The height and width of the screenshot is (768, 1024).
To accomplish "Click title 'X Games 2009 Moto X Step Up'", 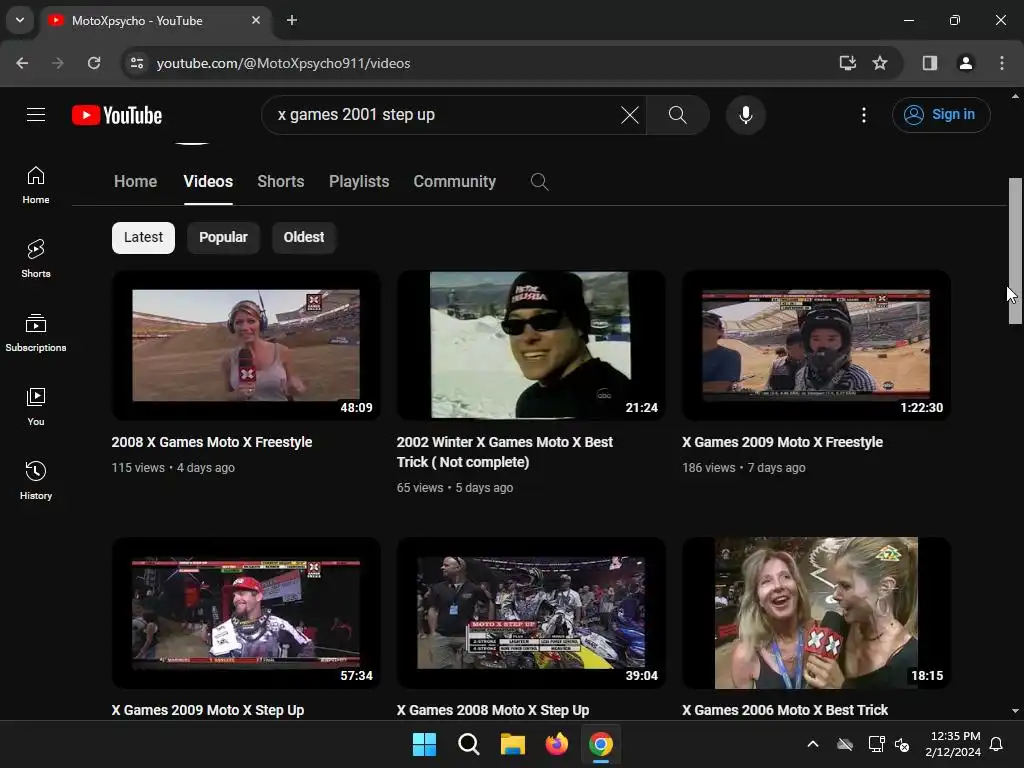I will coord(208,710).
